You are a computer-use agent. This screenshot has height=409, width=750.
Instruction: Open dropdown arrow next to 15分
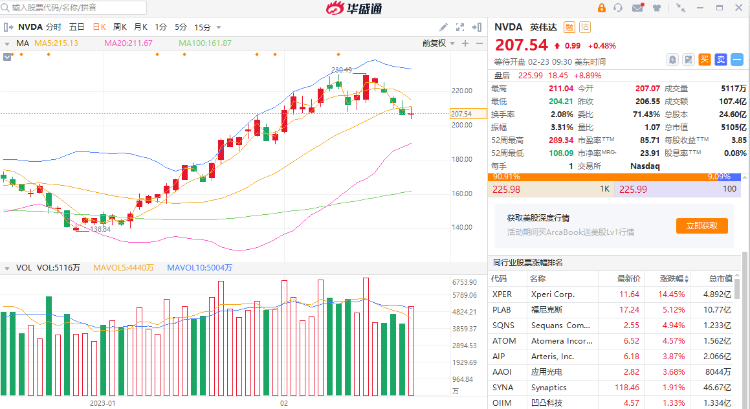219,28
